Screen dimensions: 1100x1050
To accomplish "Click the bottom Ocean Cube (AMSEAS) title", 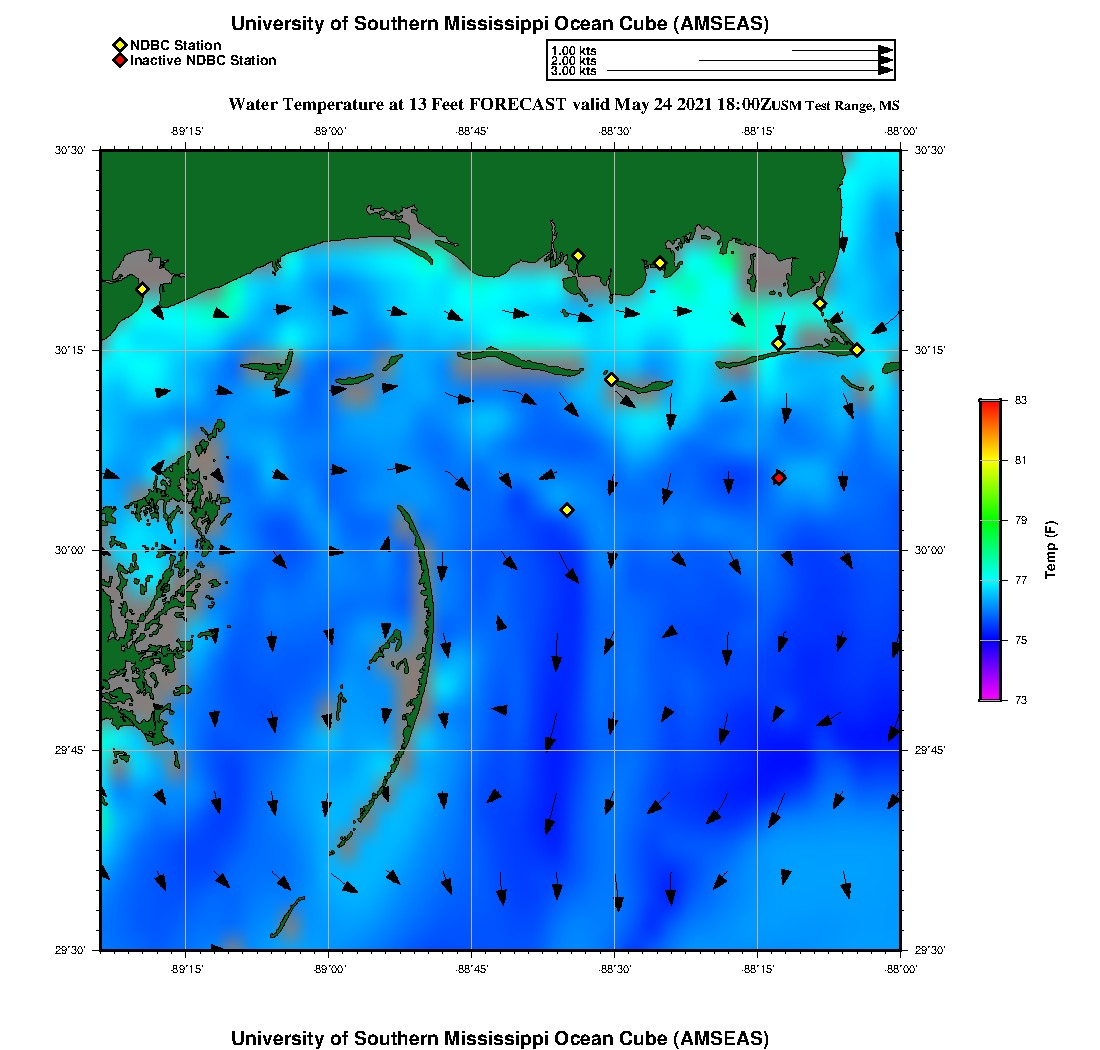I will coord(500,1038).
